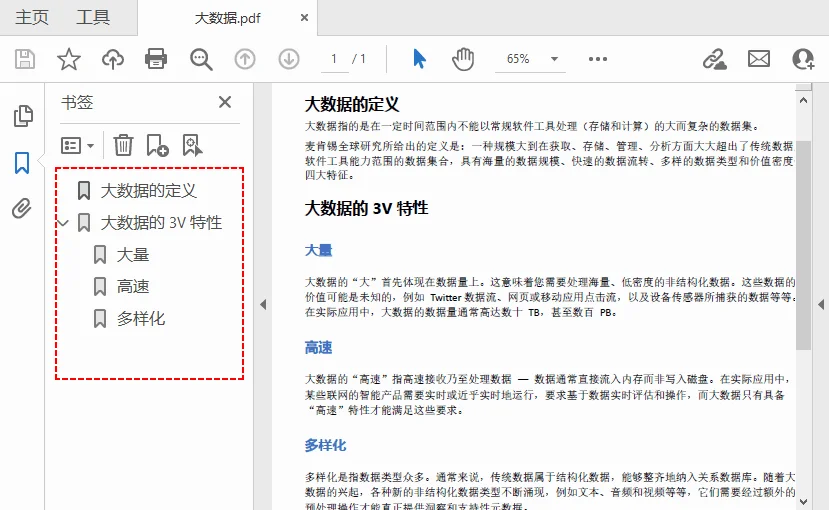
Task: Click the add user share icon
Action: (x=803, y=59)
